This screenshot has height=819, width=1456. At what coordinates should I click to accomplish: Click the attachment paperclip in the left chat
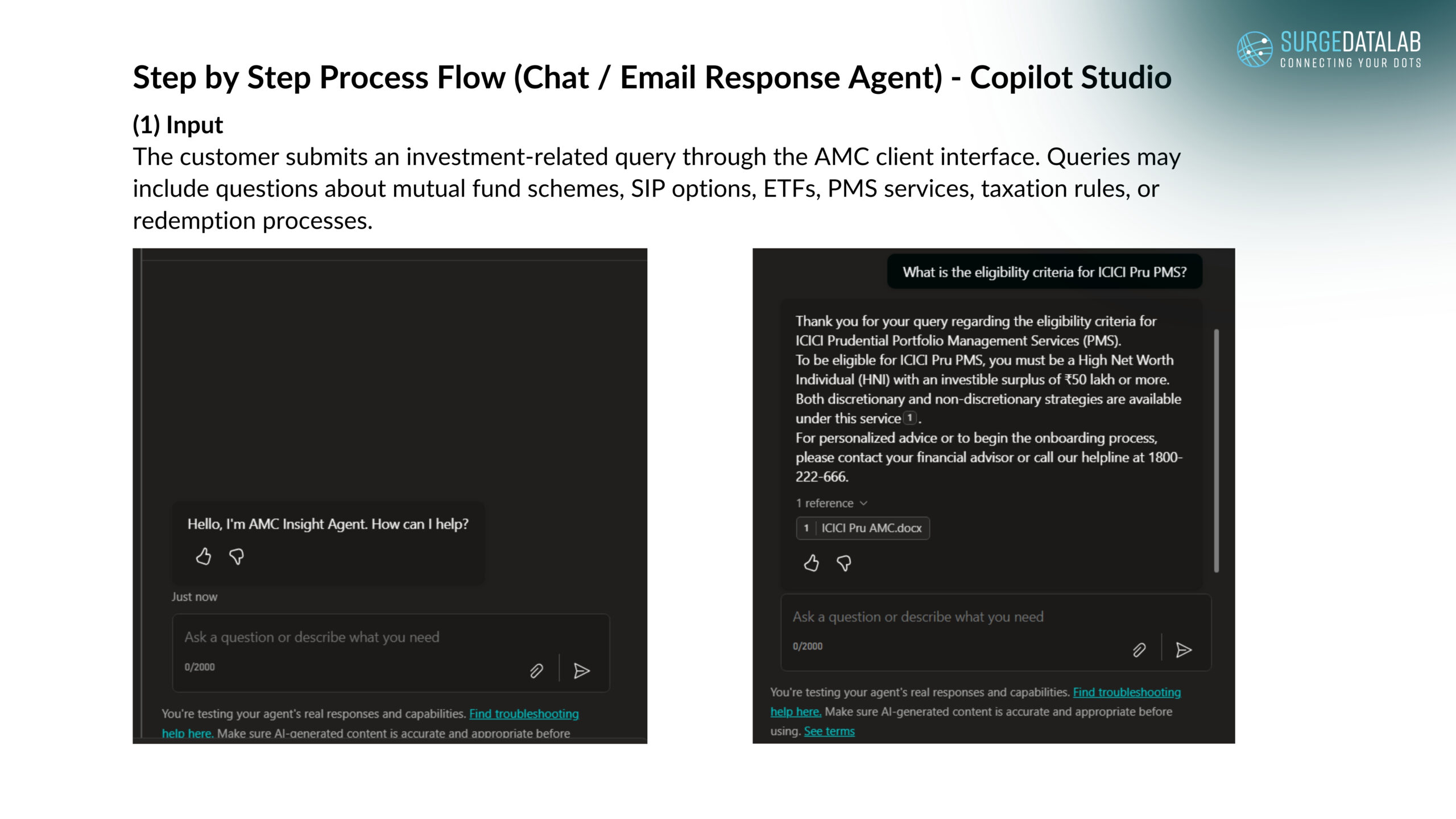point(536,671)
